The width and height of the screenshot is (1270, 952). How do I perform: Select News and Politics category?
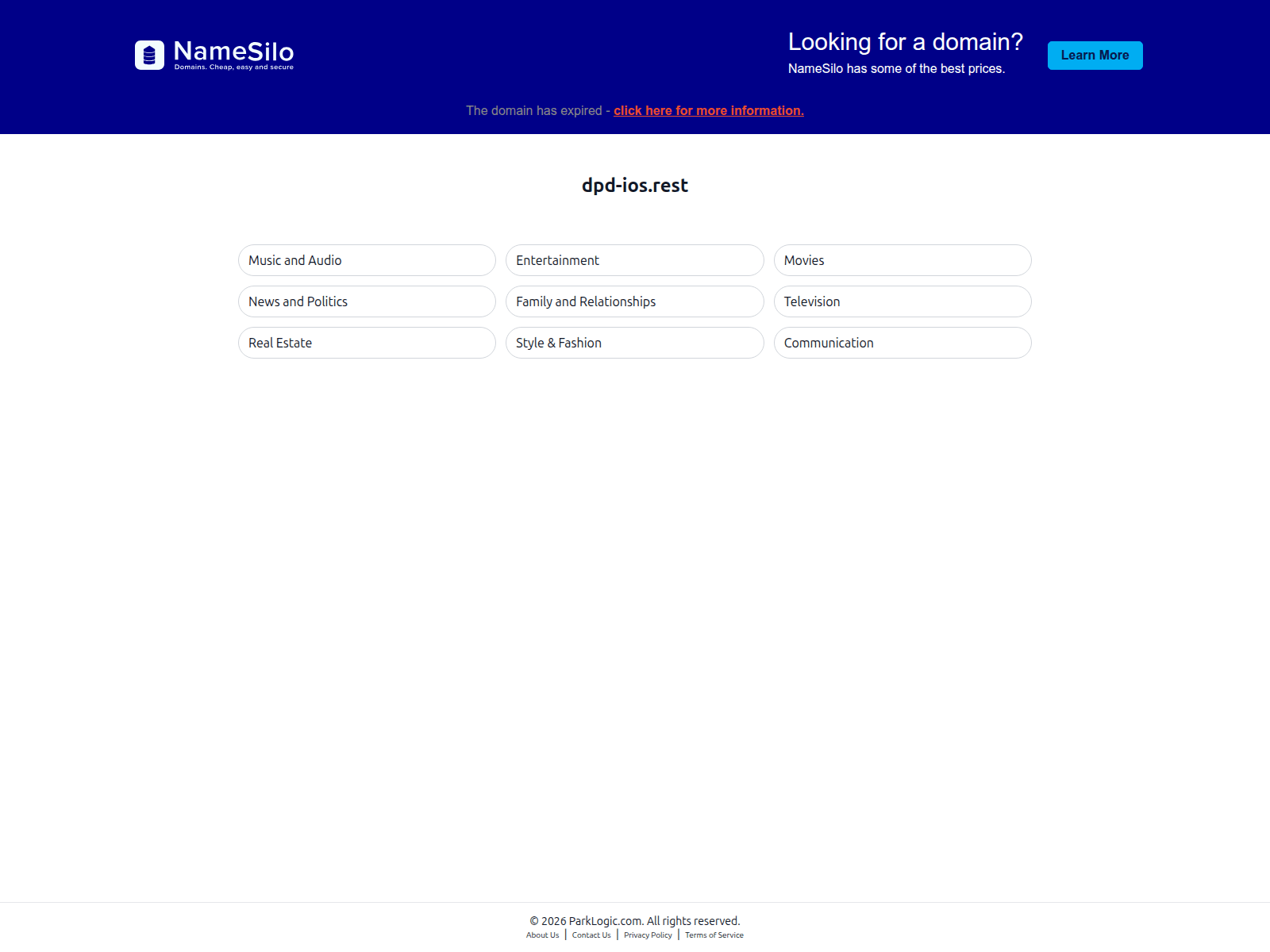(367, 301)
